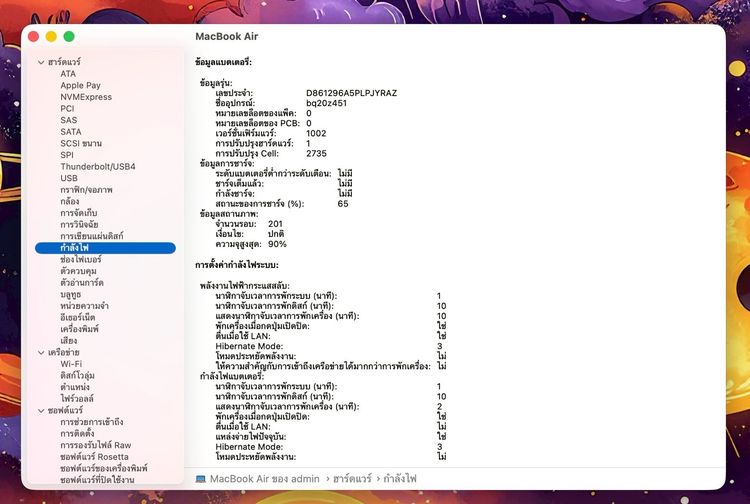Viewport: 750px width, 504px height.
Task: Open SCSI ขนาน sidebar item
Action: pyautogui.click(x=81, y=143)
